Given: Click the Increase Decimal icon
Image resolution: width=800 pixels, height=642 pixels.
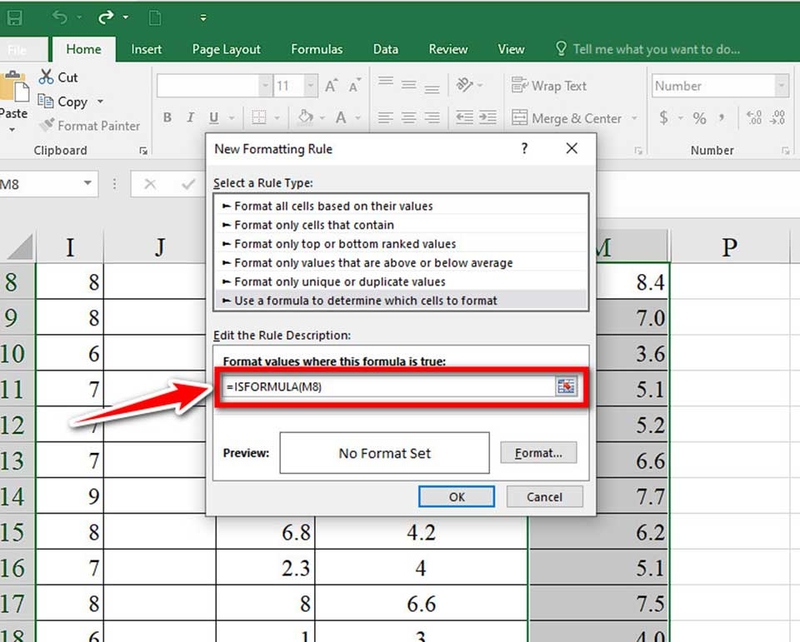Looking at the screenshot, I should pyautogui.click(x=757, y=118).
